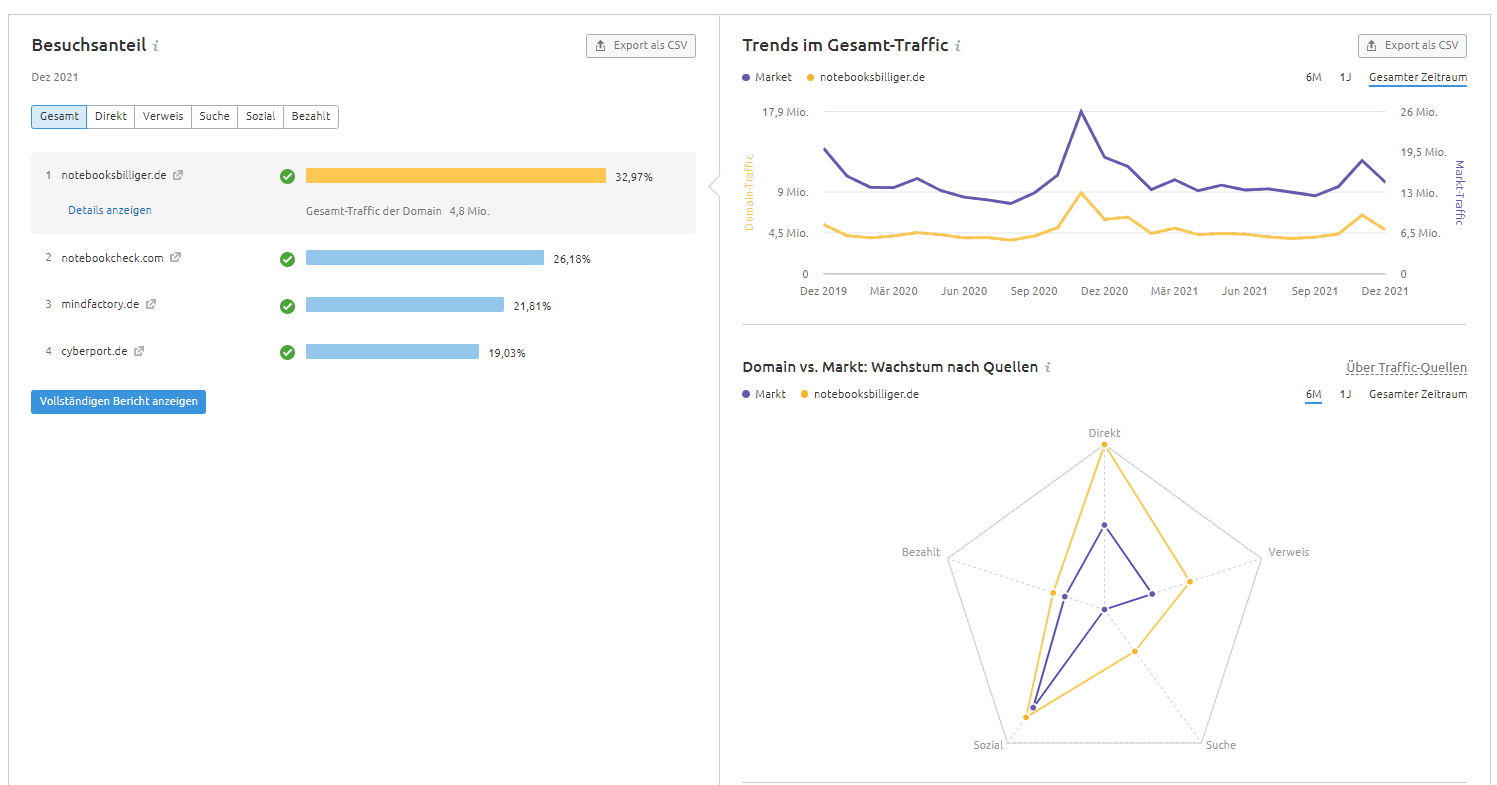Viewport: 1497px width, 785px height.
Task: Click the blue 21,81% share bar
Action: (405, 305)
